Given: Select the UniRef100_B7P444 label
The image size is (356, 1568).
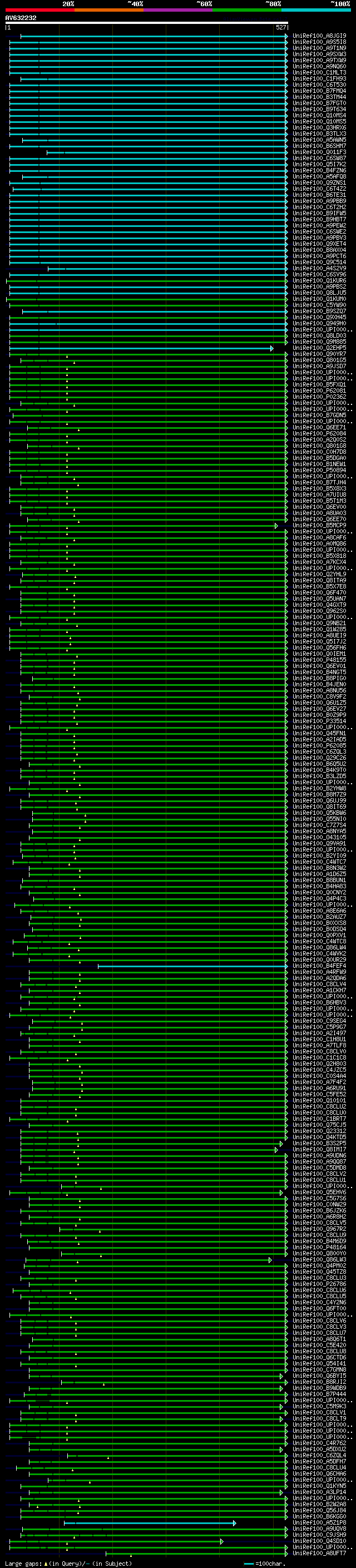Looking at the screenshot, I should (x=319, y=1394).
